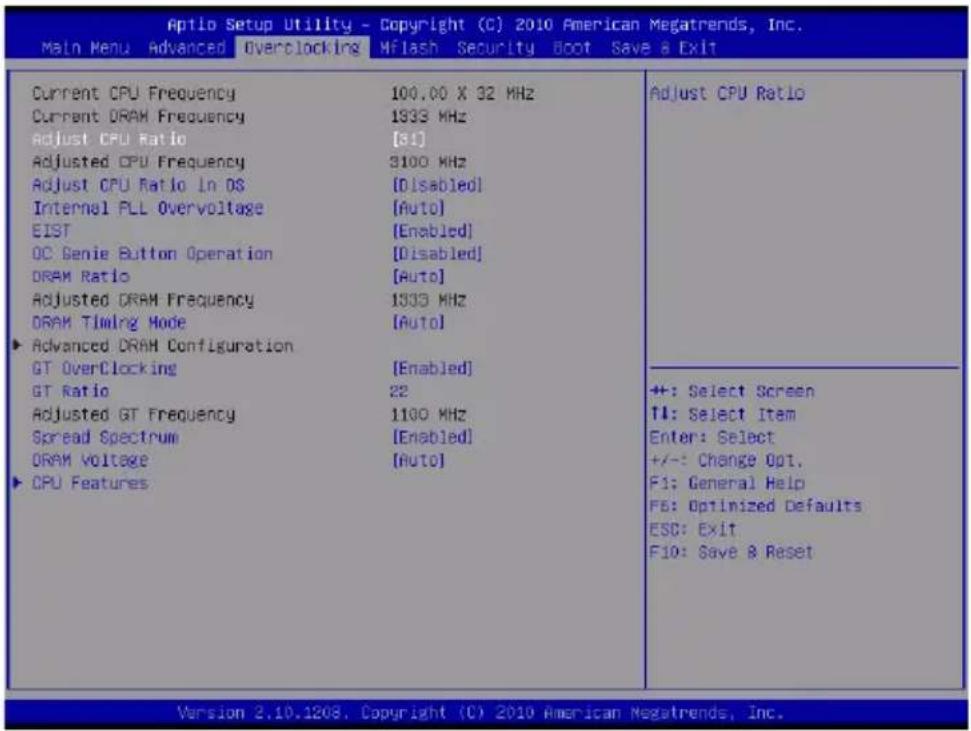Click the 100.00 X 32 MHz value
Screen dimensions: 971x731
tap(462, 93)
